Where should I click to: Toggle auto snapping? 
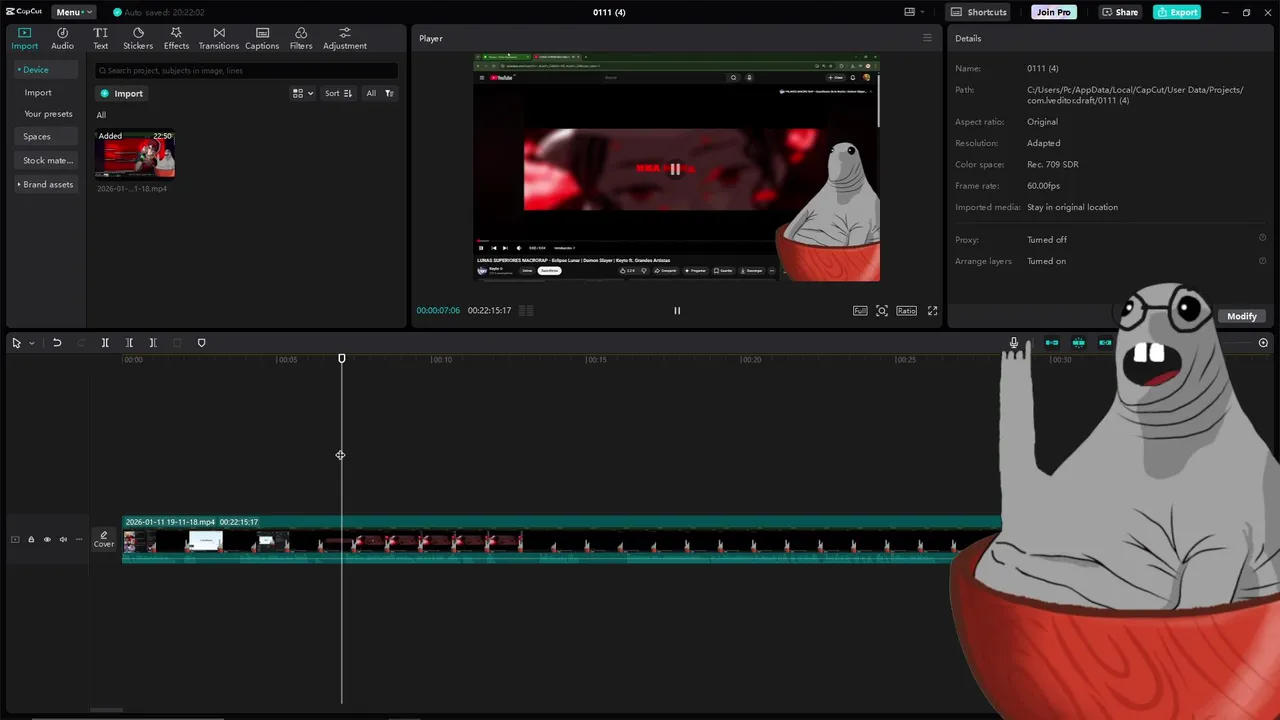(1078, 343)
